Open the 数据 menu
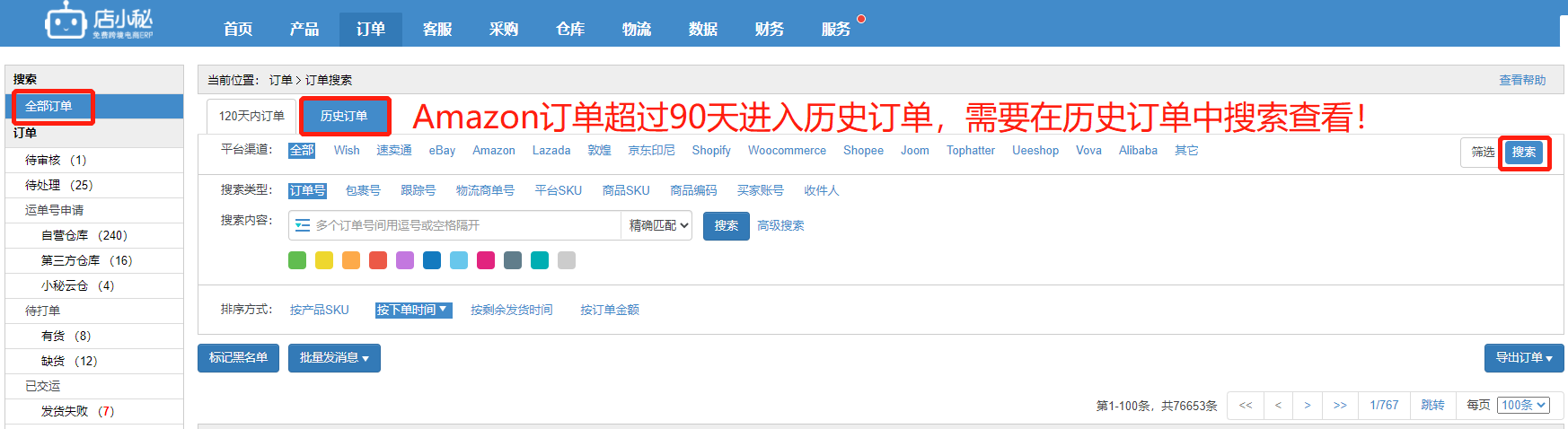1568x429 pixels. [x=703, y=29]
